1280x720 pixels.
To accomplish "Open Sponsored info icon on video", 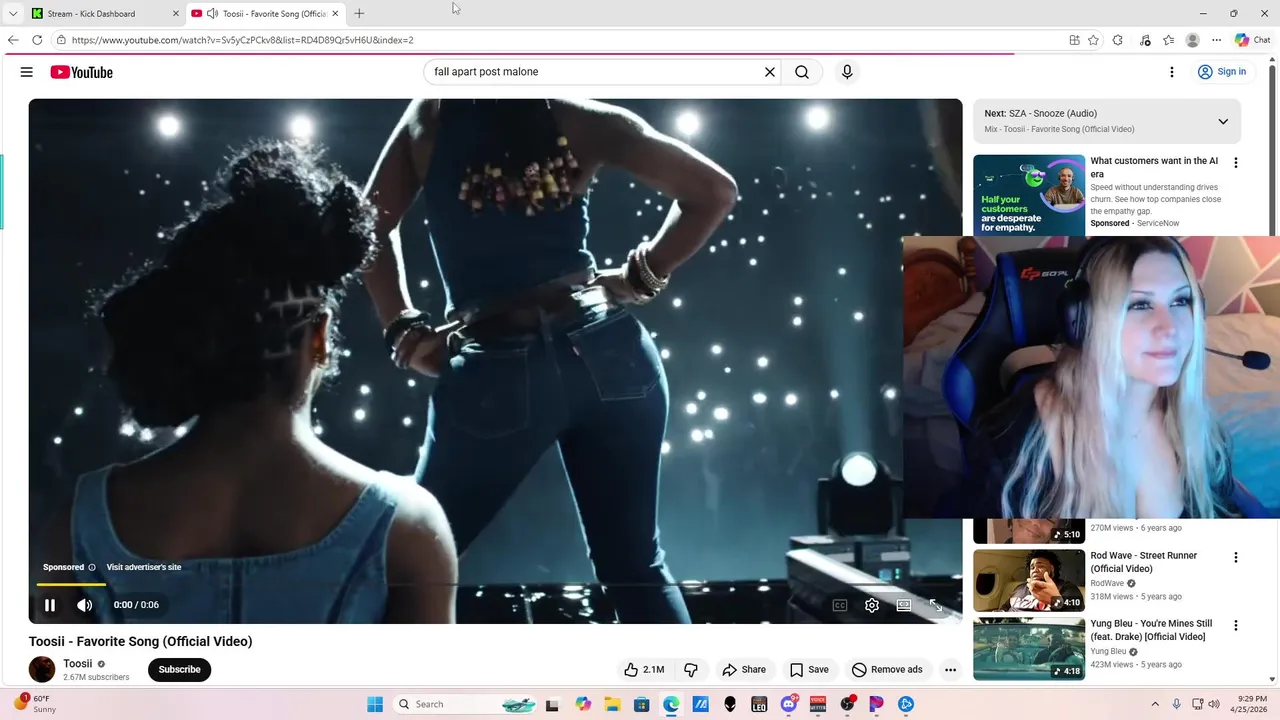I will pos(92,567).
